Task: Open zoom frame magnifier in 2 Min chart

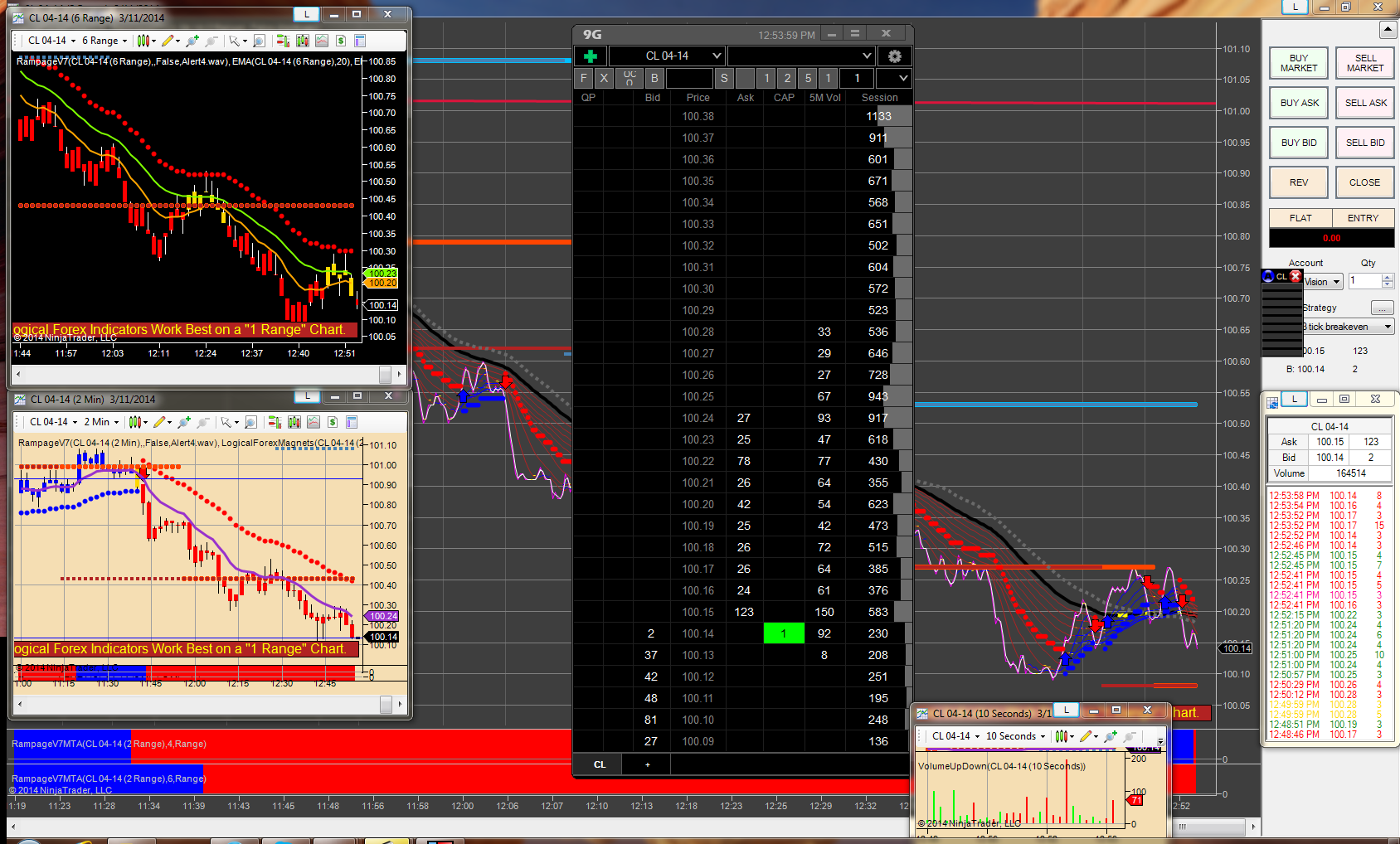Action: (250, 422)
